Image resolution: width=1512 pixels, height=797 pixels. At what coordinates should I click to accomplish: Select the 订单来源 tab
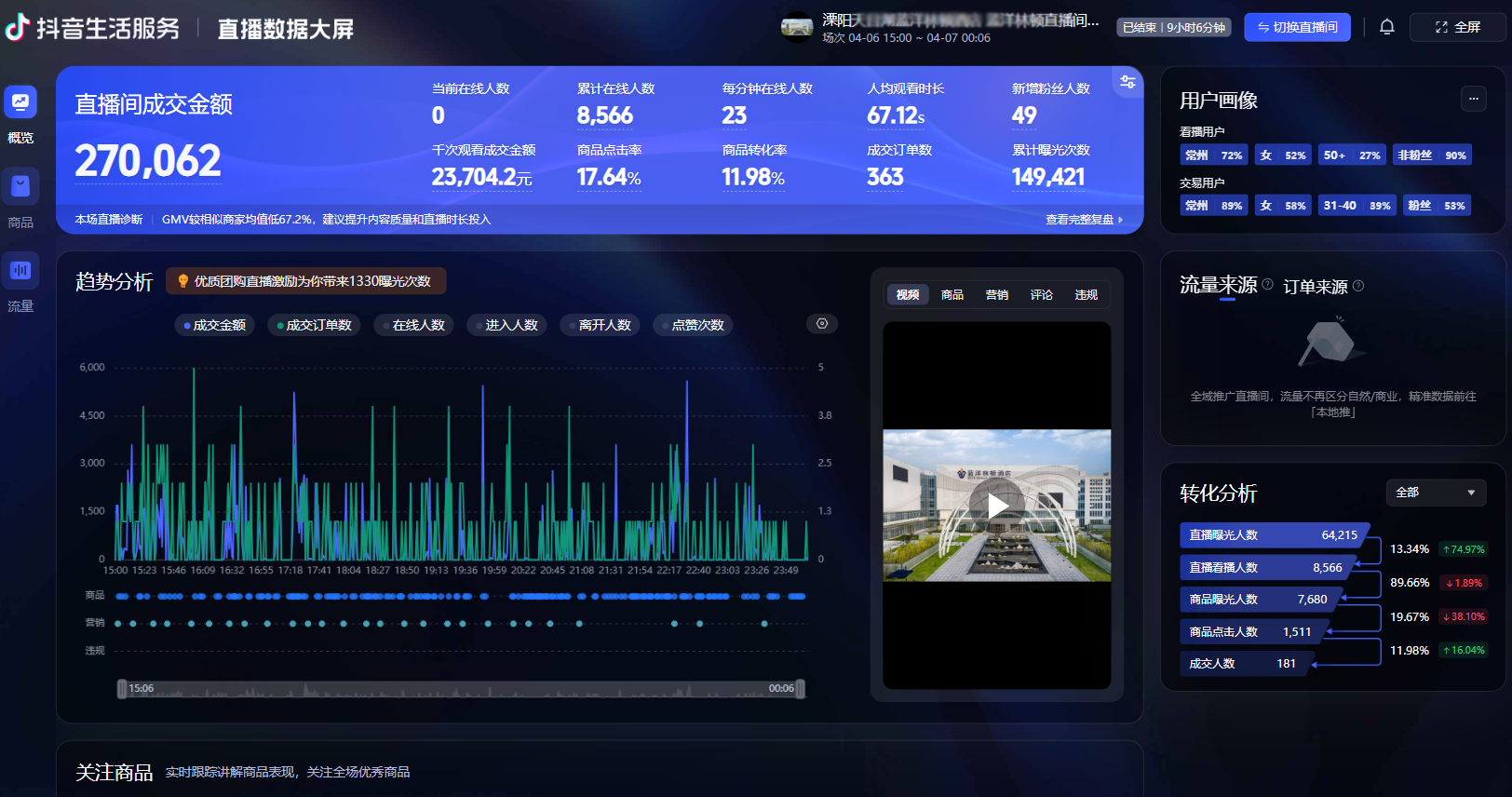click(1315, 287)
